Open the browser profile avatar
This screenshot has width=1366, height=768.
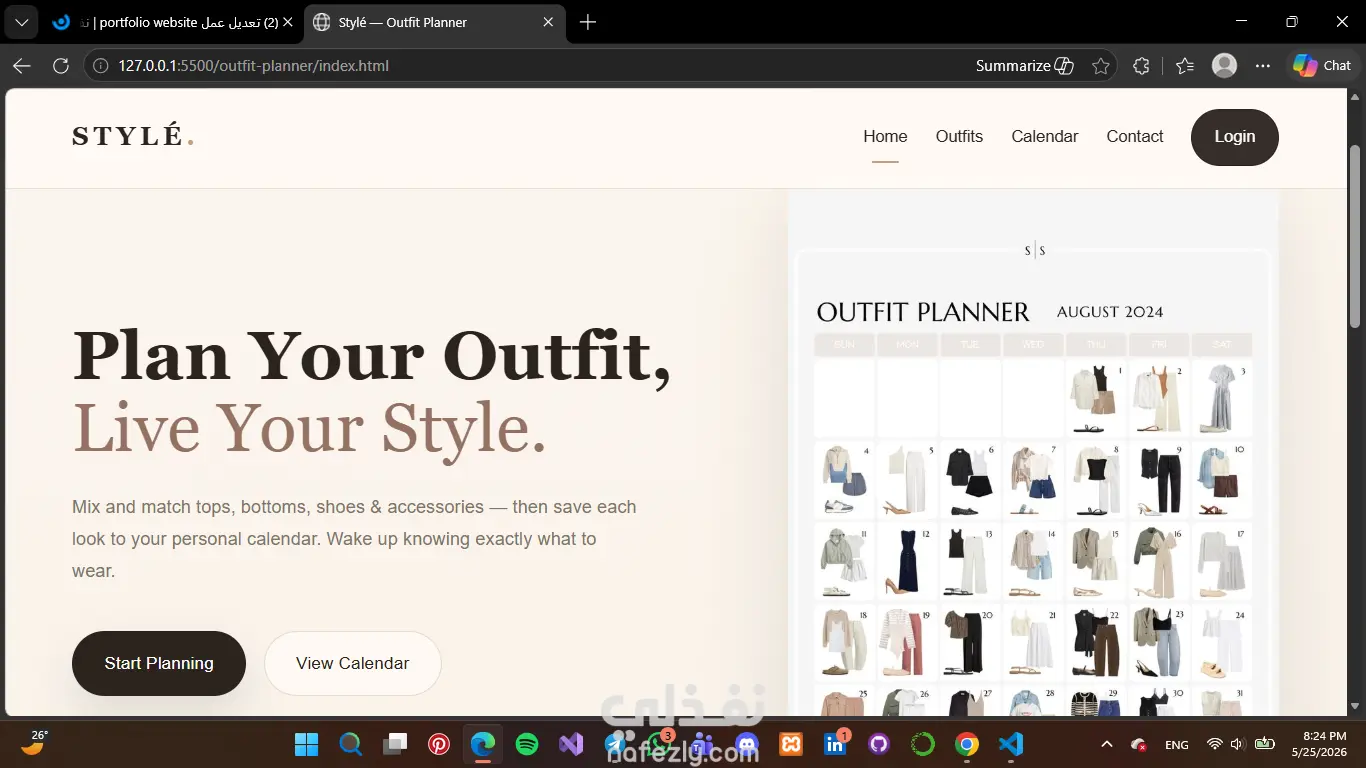[x=1224, y=66]
